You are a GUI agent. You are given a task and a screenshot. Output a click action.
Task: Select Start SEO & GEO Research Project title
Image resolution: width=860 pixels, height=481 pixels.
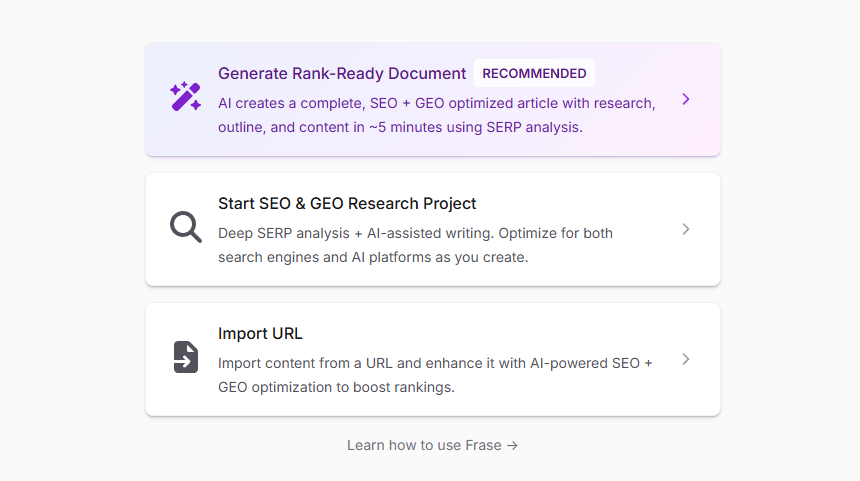(347, 203)
